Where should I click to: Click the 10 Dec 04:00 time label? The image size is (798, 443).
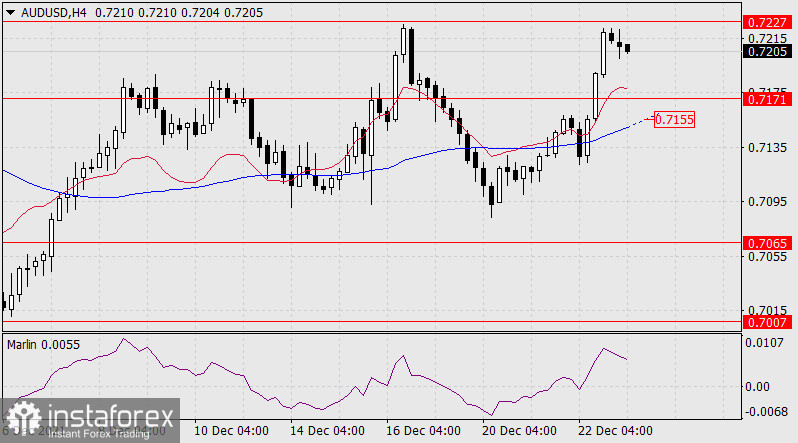(232, 431)
